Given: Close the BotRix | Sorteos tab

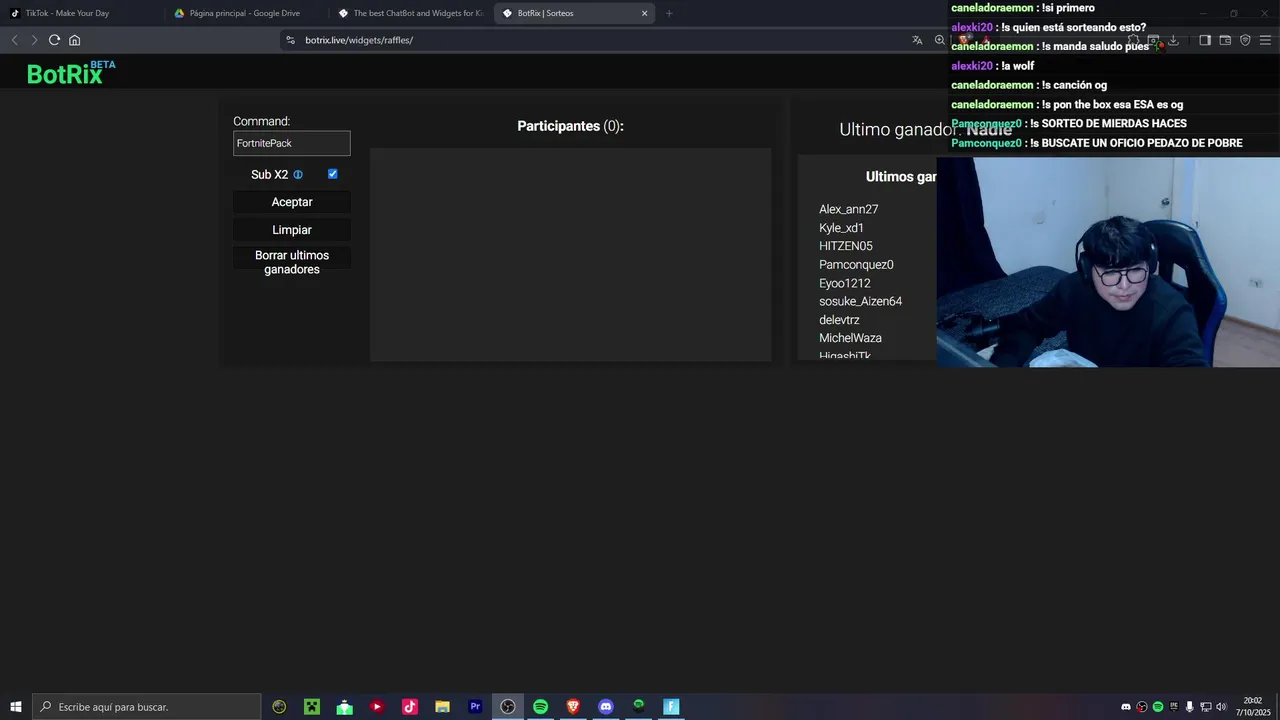Looking at the screenshot, I should 644,13.
